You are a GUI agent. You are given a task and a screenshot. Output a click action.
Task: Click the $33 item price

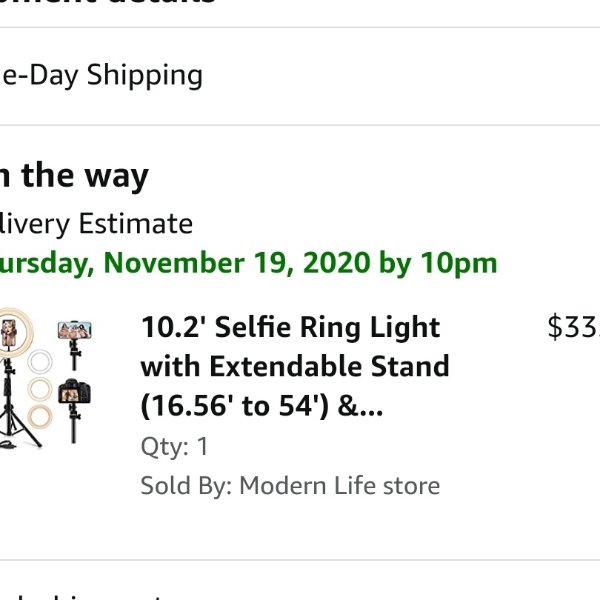point(574,327)
